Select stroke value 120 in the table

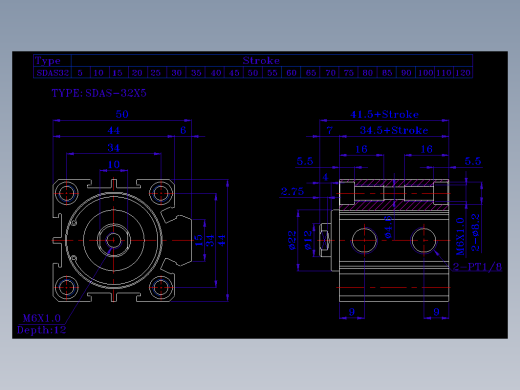(463, 73)
